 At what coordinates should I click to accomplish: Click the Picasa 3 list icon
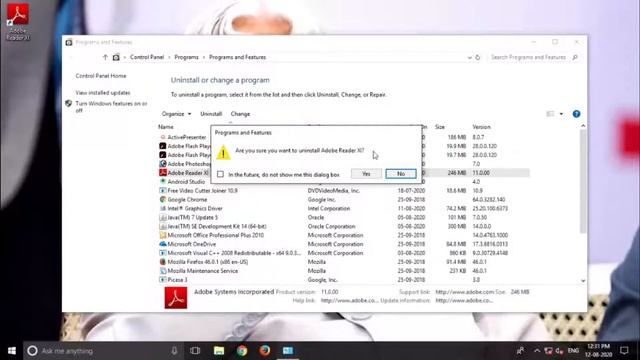pyautogui.click(x=163, y=280)
